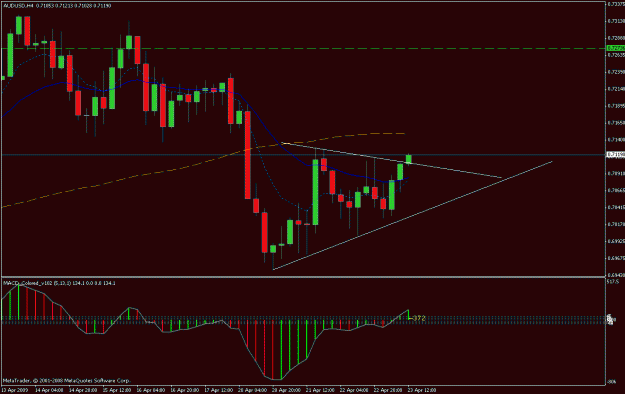The height and width of the screenshot is (394, 625).
Task: Select the descending white trendline
Action: pyautogui.click(x=391, y=160)
